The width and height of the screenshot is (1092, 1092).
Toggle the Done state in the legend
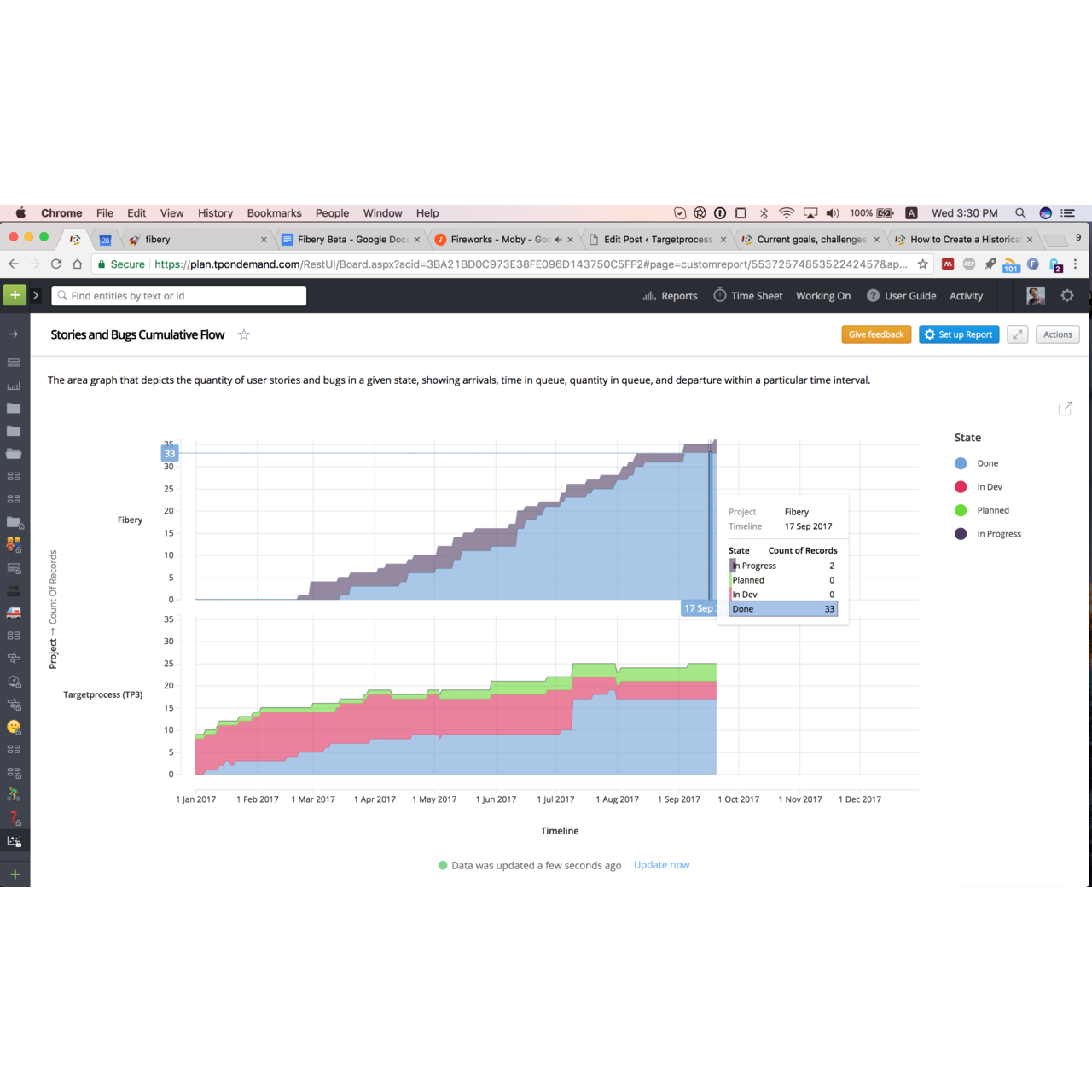point(987,463)
